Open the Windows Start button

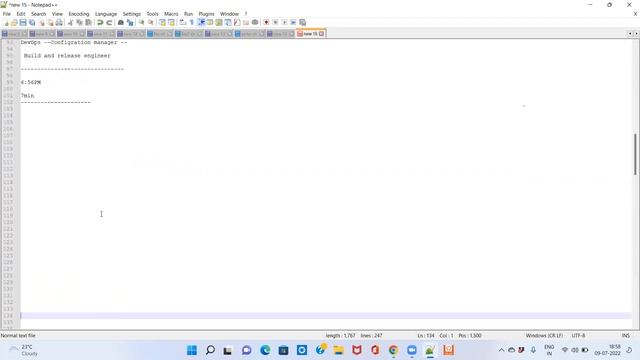click(x=192, y=350)
